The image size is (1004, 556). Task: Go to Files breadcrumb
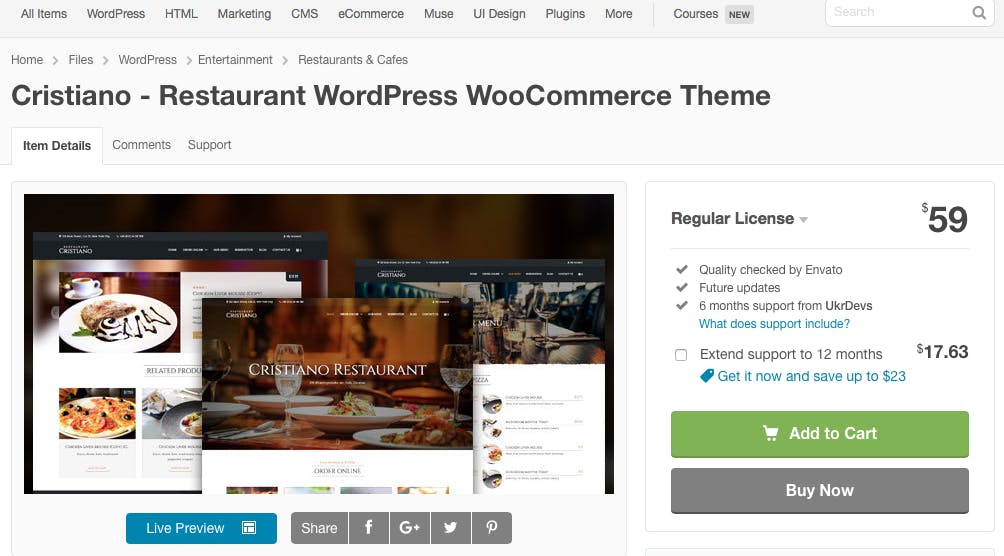tap(81, 60)
